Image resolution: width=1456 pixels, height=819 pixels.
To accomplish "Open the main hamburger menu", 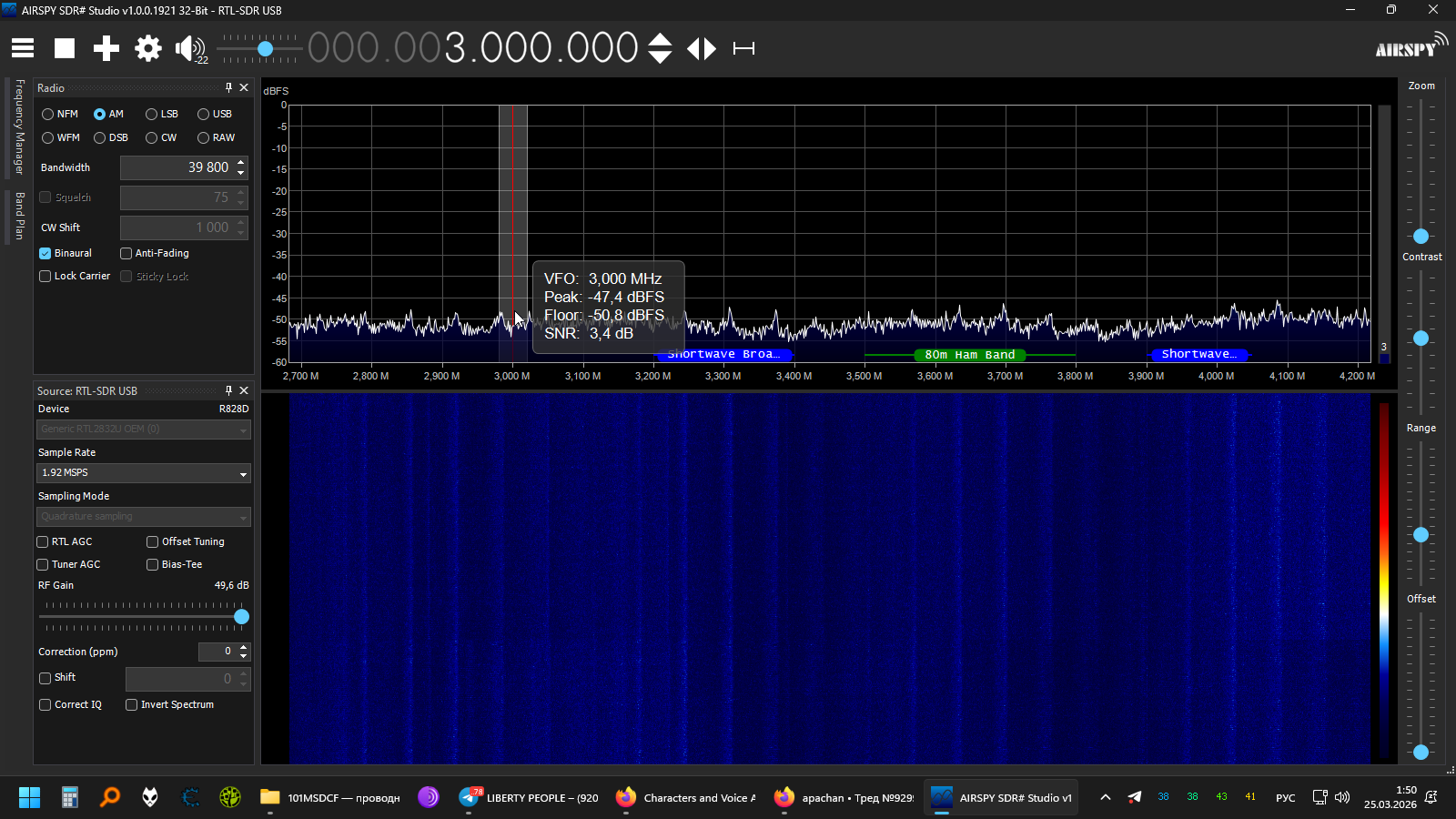I will 23,48.
